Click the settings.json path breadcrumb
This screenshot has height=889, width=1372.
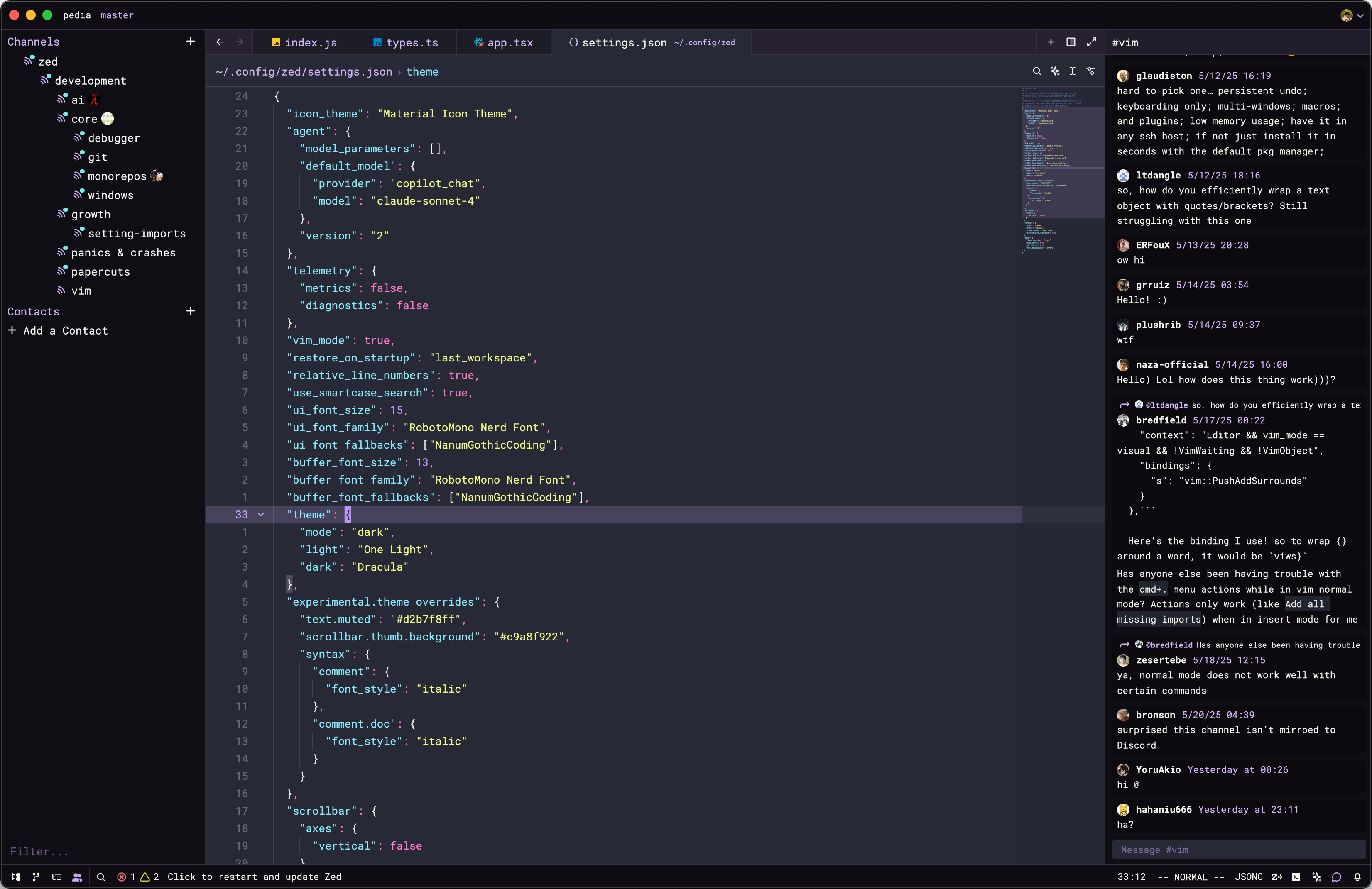304,71
